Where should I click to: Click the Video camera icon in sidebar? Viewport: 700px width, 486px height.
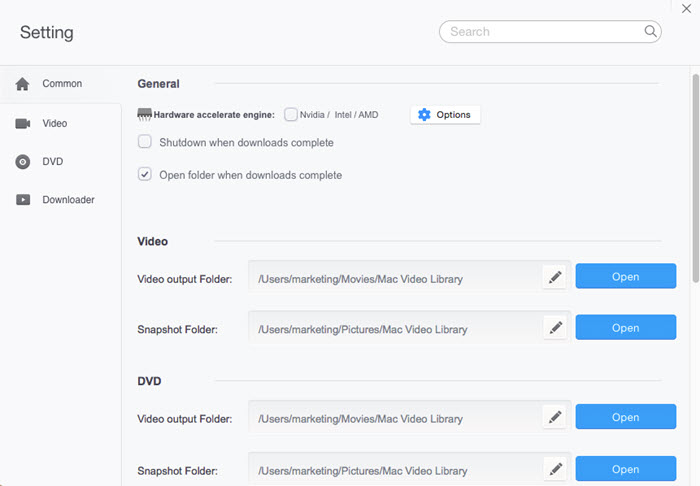22,123
